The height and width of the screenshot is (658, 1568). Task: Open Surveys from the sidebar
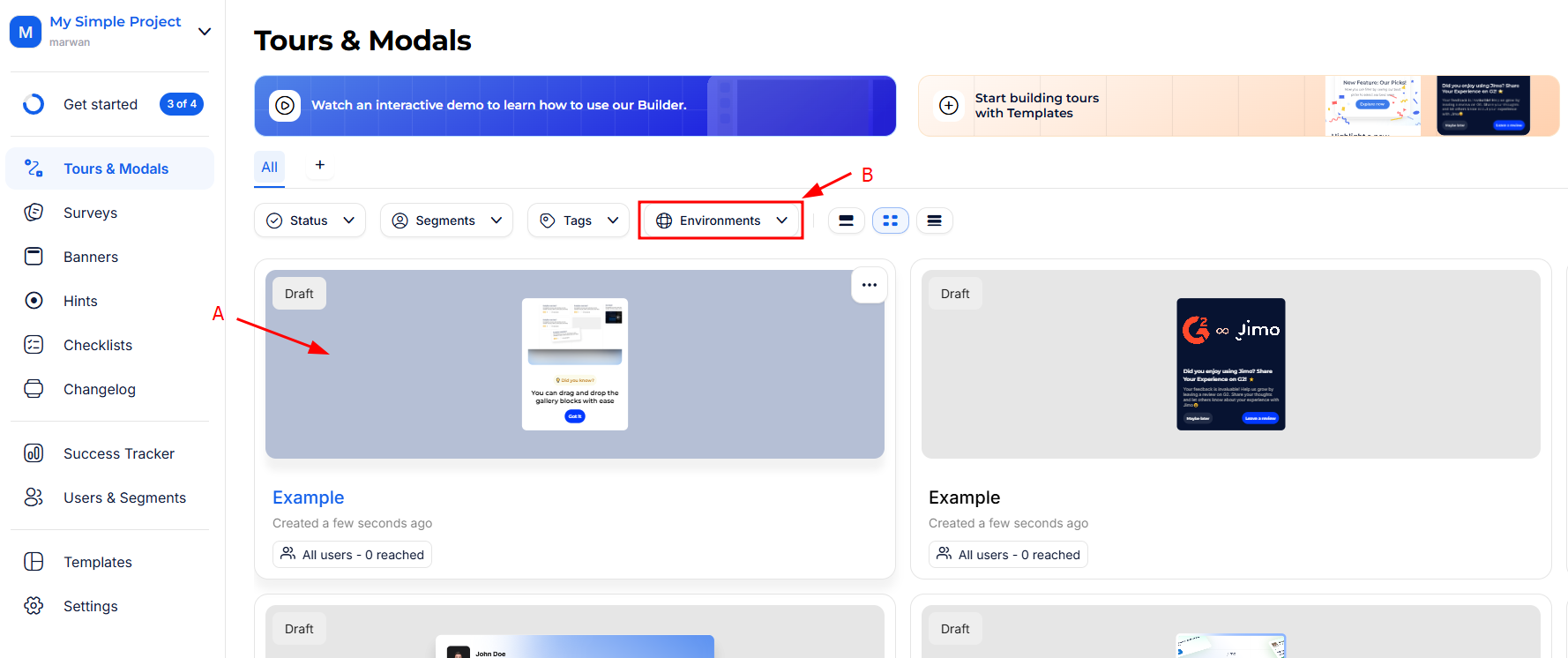(90, 213)
